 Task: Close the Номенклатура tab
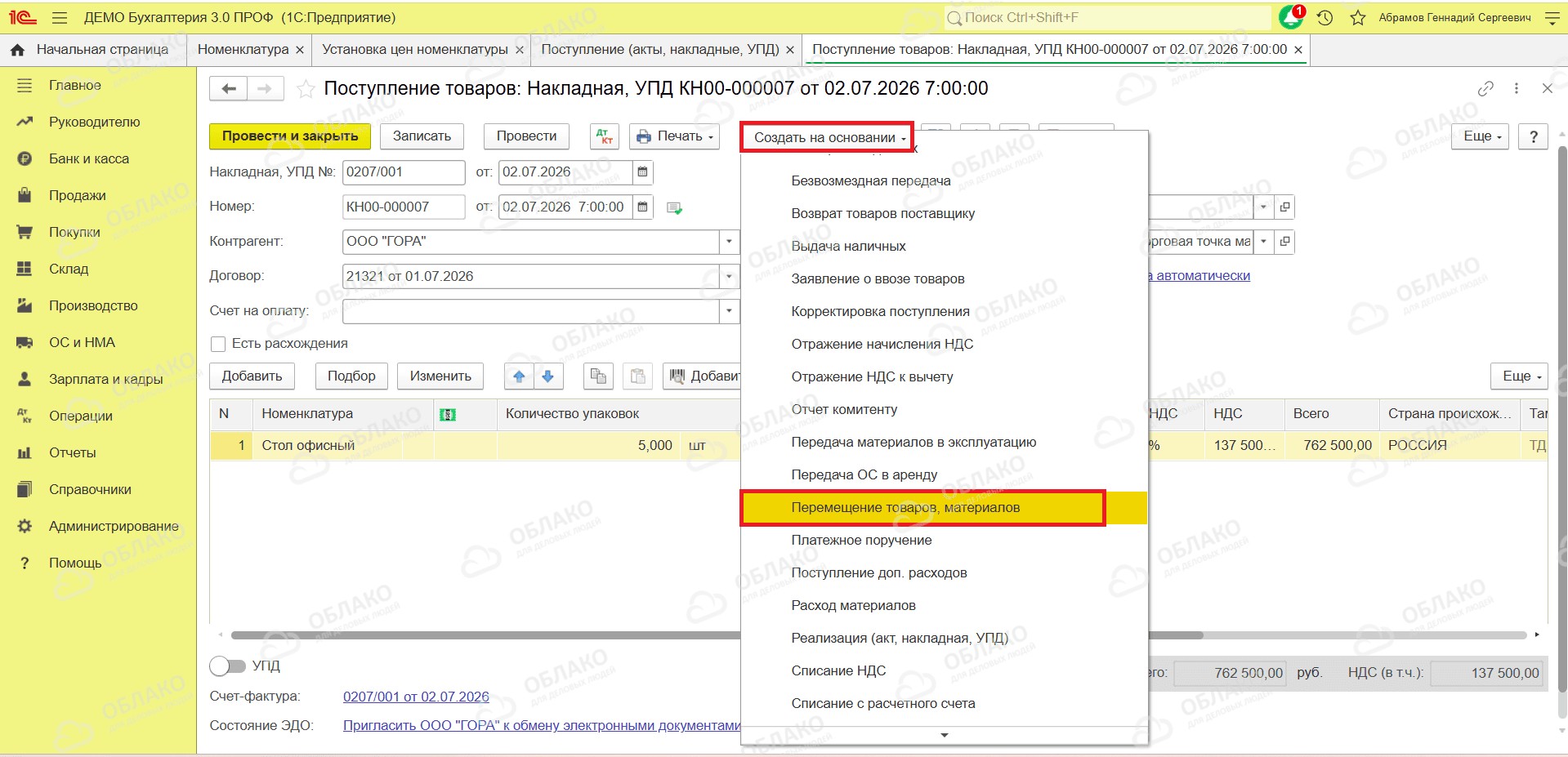point(300,51)
